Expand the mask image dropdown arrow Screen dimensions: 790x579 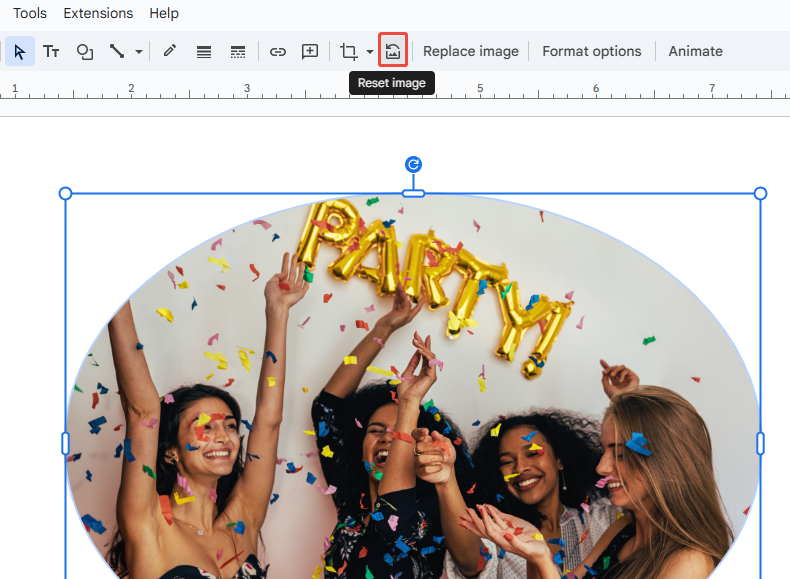coord(370,51)
